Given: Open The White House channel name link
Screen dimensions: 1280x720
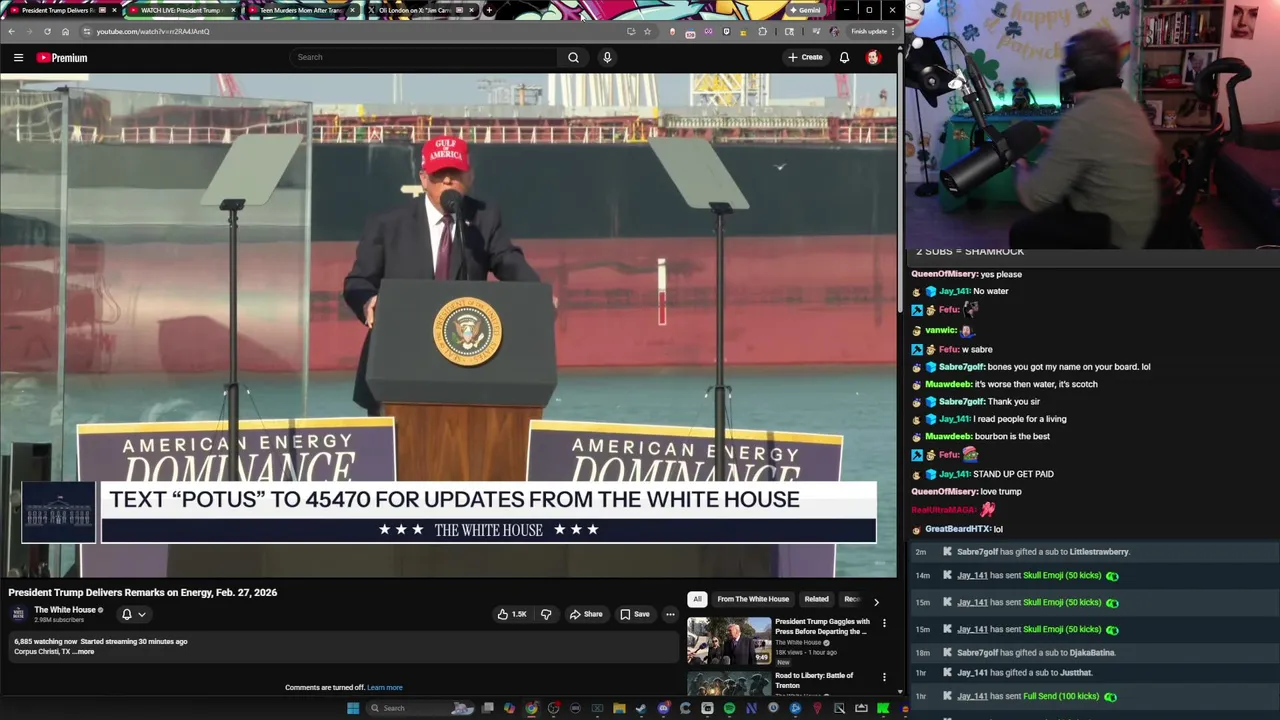Looking at the screenshot, I should point(65,610).
